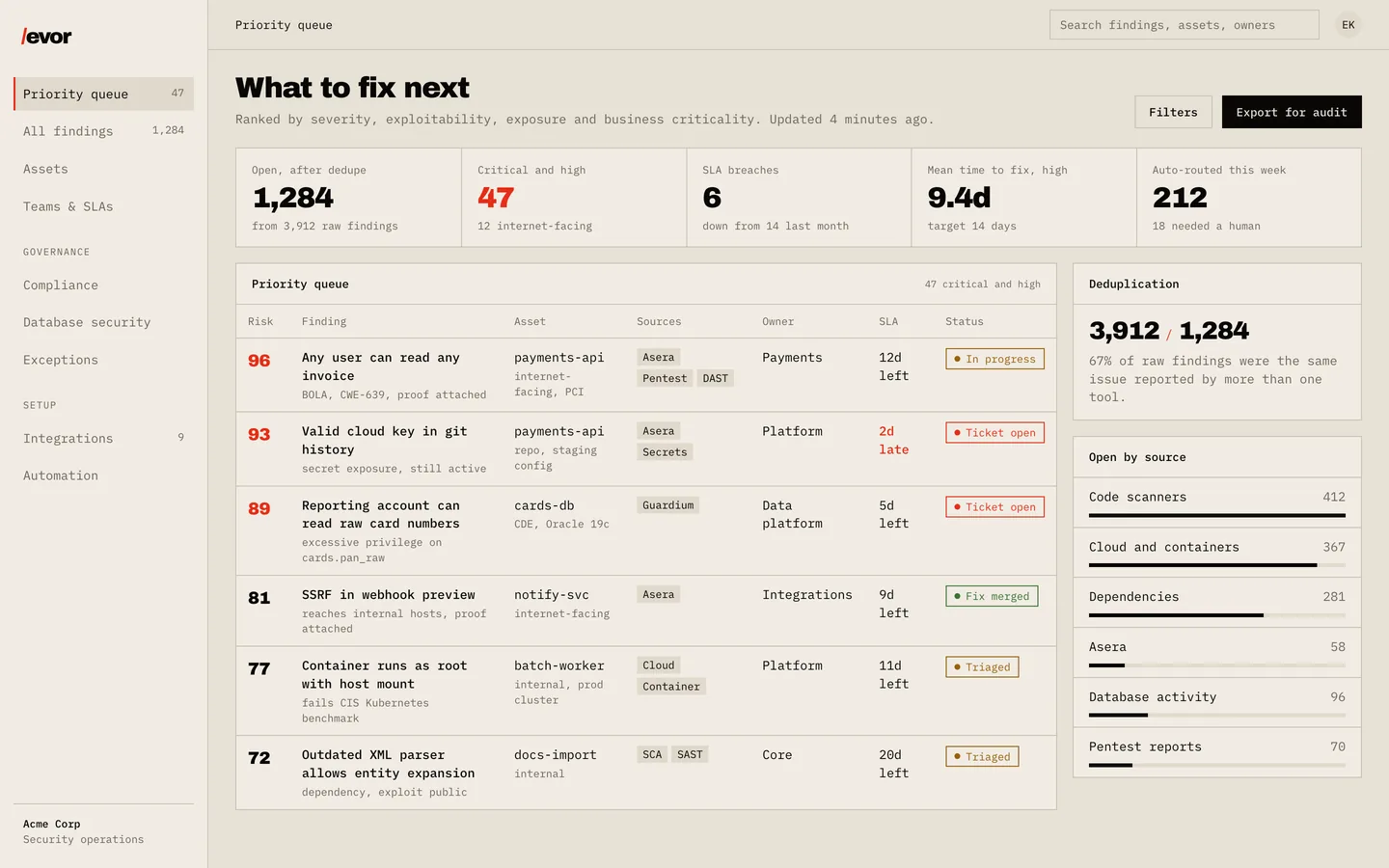Select the Container source tag

point(671,687)
